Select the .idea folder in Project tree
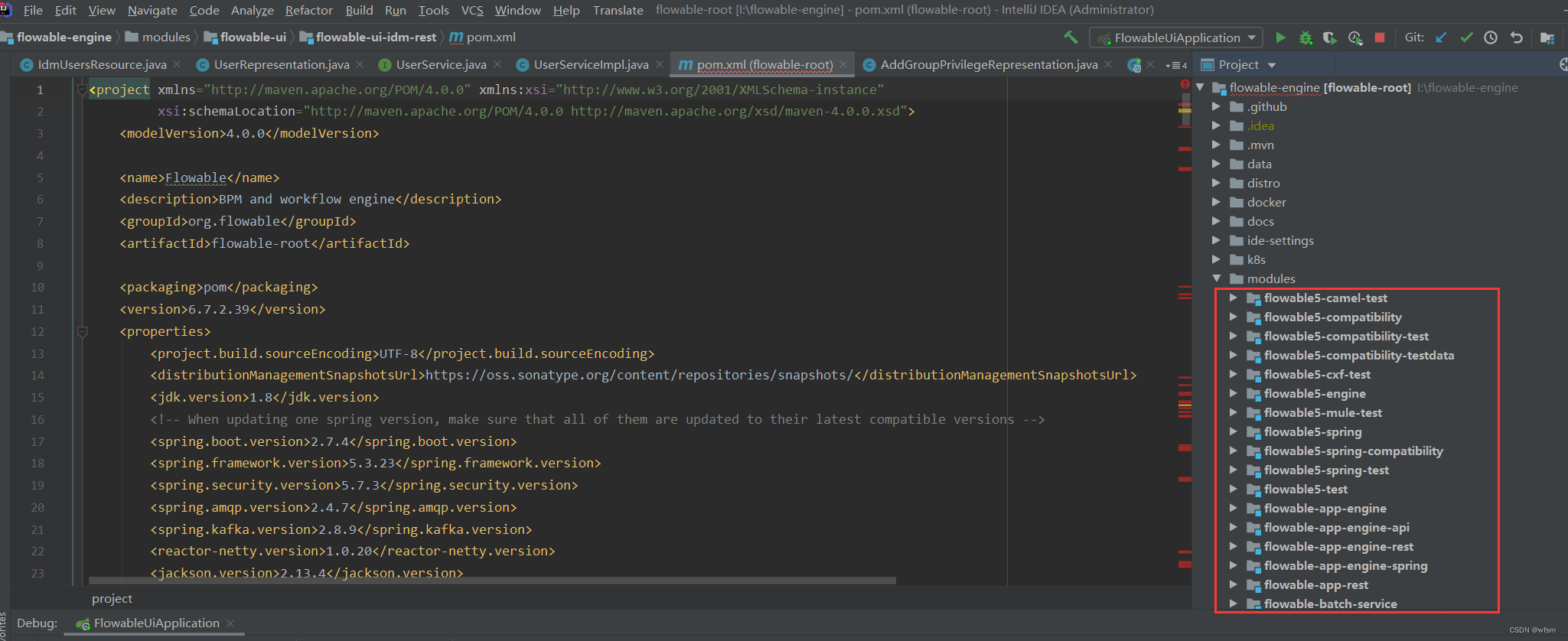Screen dimensions: 1568x641 click(1260, 126)
